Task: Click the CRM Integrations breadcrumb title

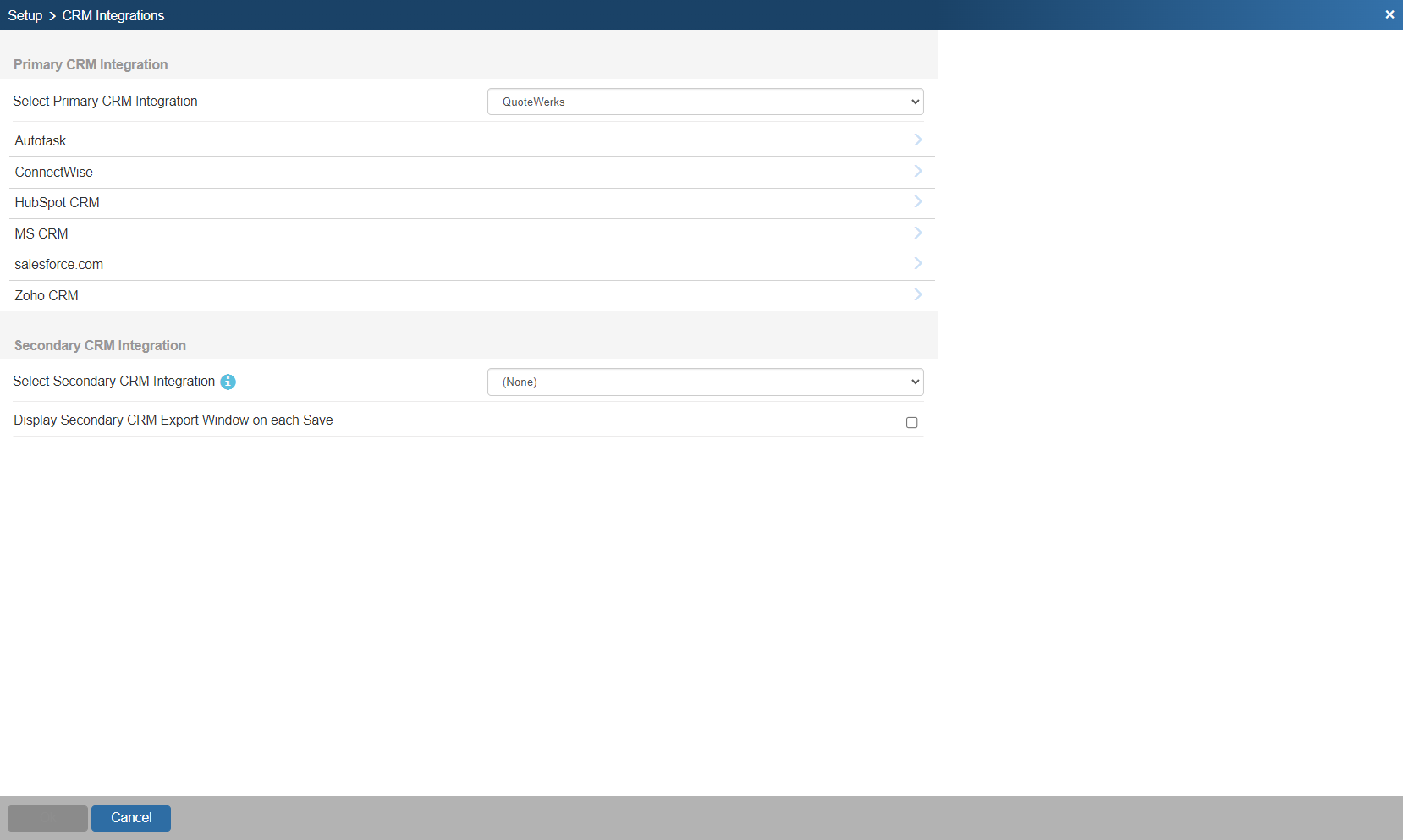Action: pyautogui.click(x=113, y=15)
